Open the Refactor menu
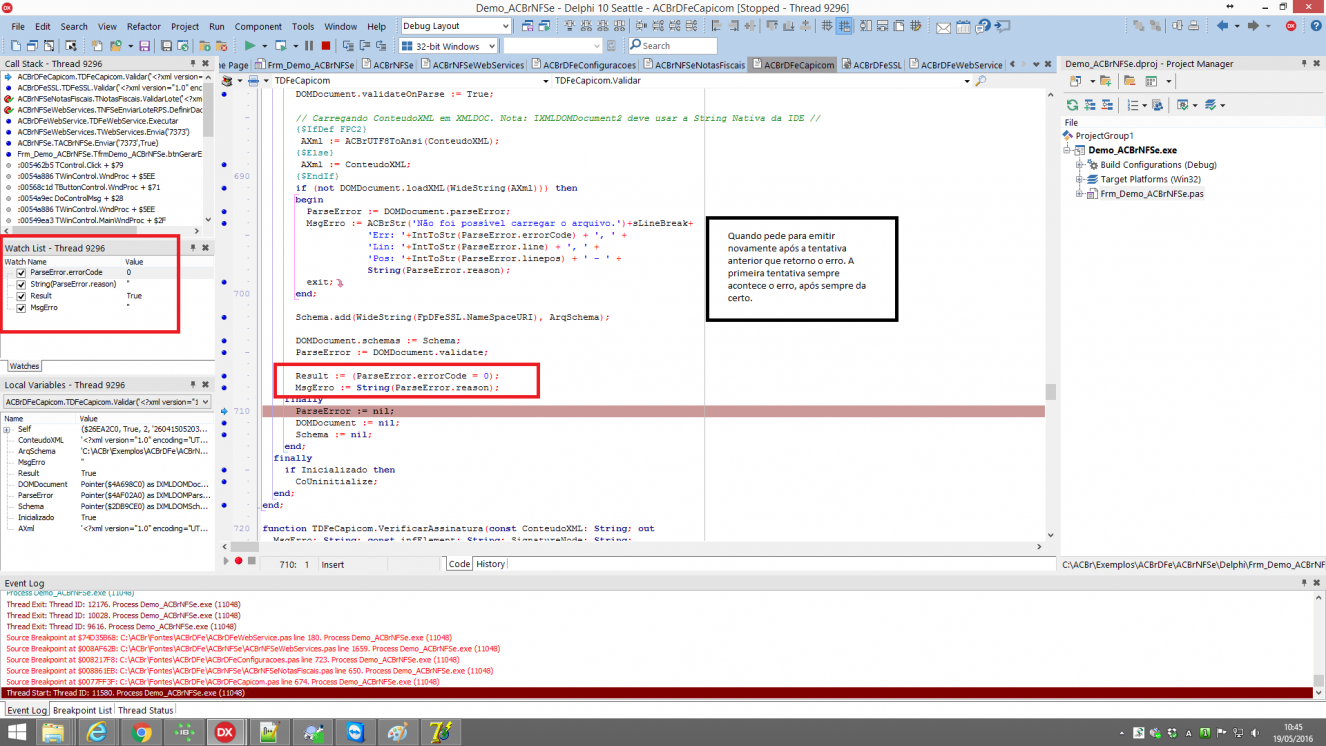Screen dimensions: 1326x746 click(x=144, y=27)
